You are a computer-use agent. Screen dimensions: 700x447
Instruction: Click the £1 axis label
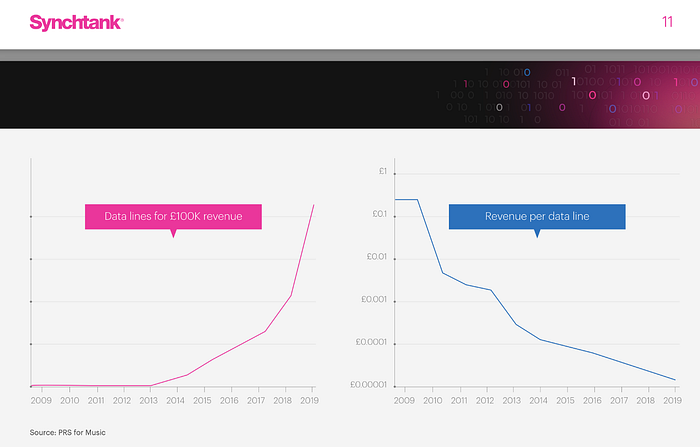click(383, 171)
